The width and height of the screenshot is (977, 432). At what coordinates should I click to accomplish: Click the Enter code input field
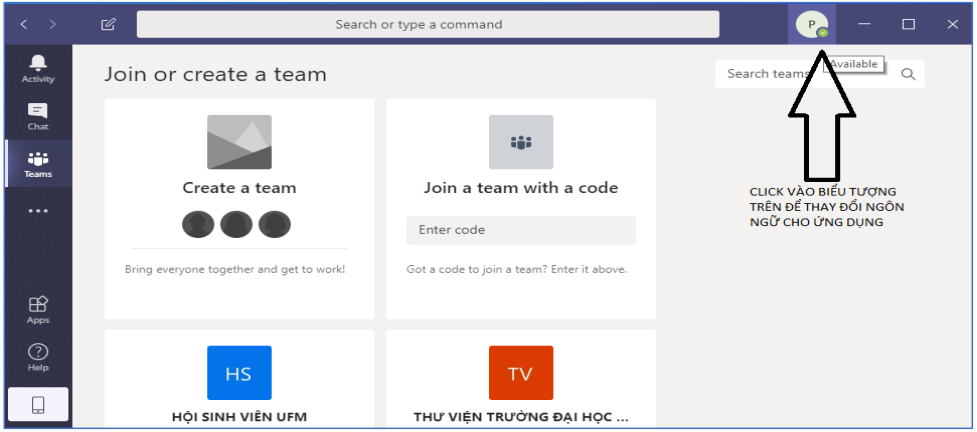coord(520,230)
